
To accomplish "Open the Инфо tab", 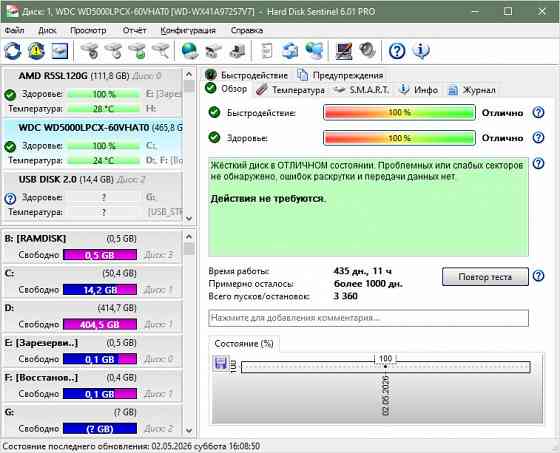I will click(x=418, y=90).
